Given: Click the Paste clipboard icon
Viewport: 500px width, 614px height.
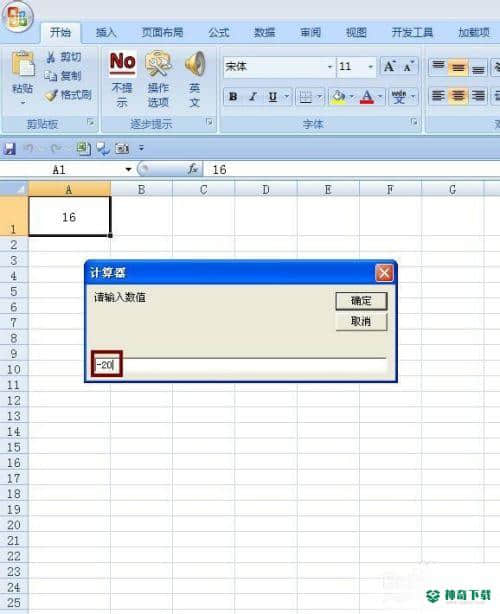Looking at the screenshot, I should click(23, 64).
